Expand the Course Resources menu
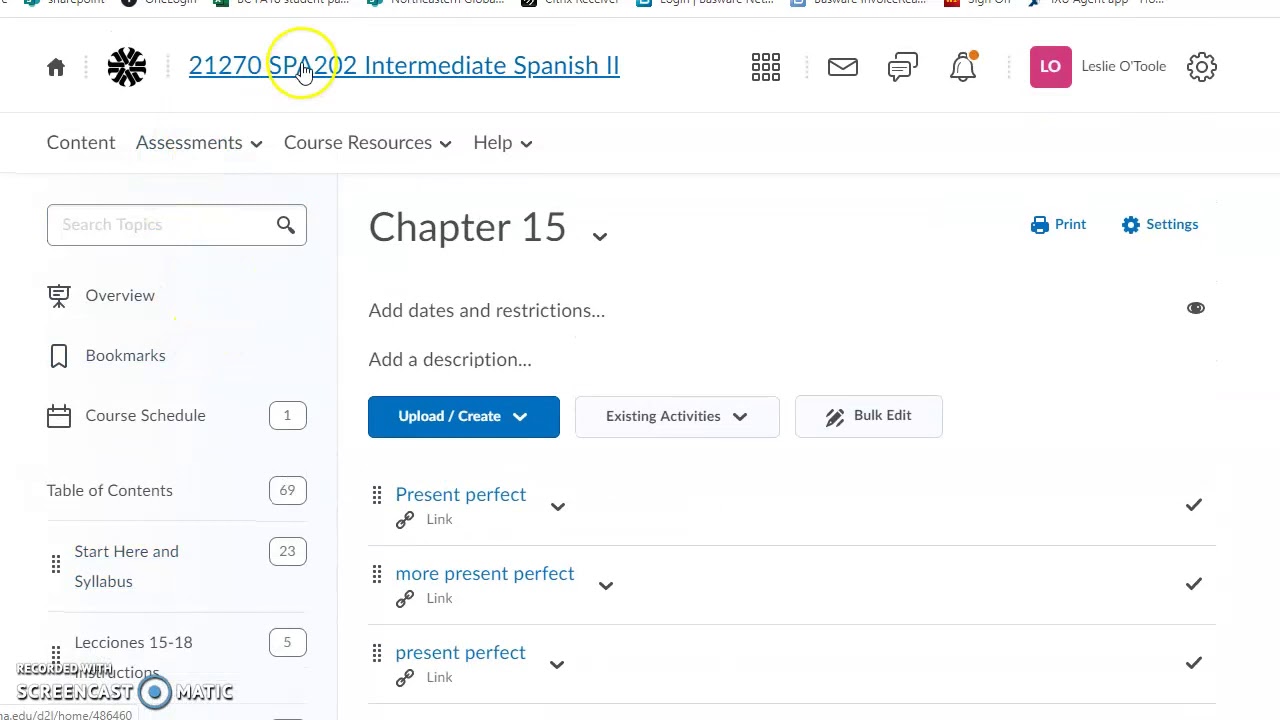This screenshot has height=720, width=1280. coord(368,143)
